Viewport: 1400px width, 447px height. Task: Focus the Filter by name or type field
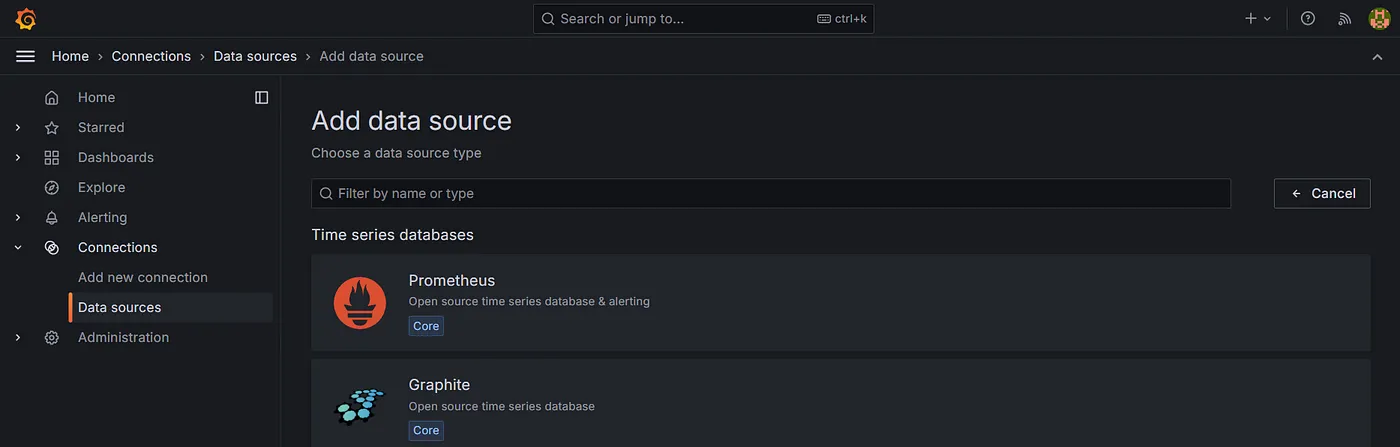(770, 194)
